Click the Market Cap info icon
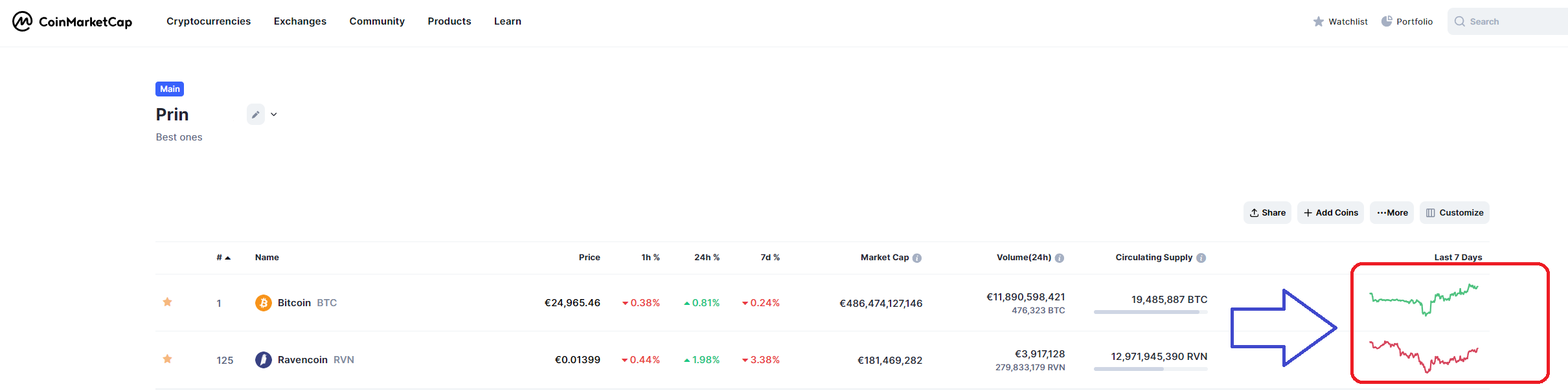Screen dimensions: 1568x391 tap(917, 258)
